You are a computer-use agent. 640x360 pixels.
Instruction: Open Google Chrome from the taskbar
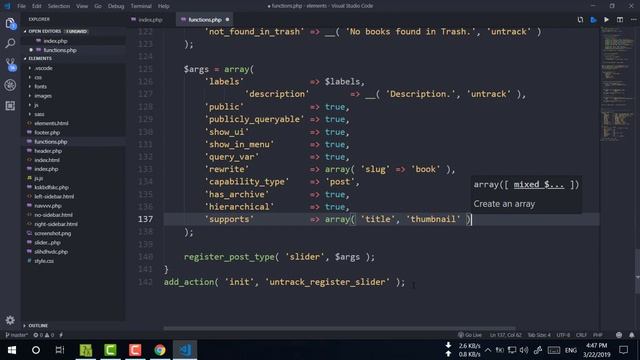pos(160,350)
